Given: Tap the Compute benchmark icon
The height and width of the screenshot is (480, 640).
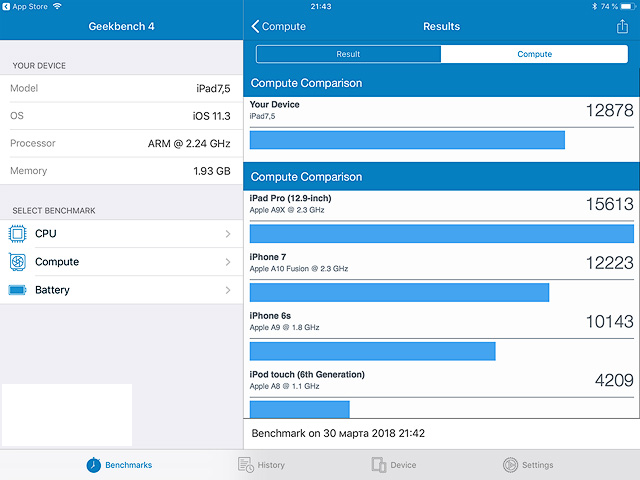Looking at the screenshot, I should [x=17, y=262].
